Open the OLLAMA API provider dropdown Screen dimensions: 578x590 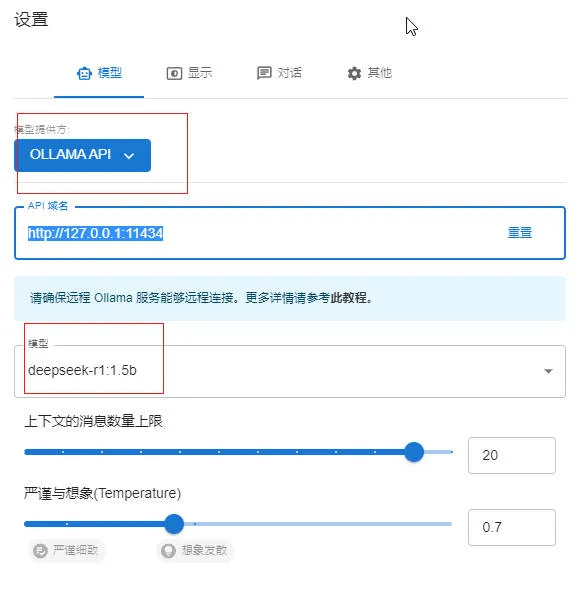tap(82, 155)
